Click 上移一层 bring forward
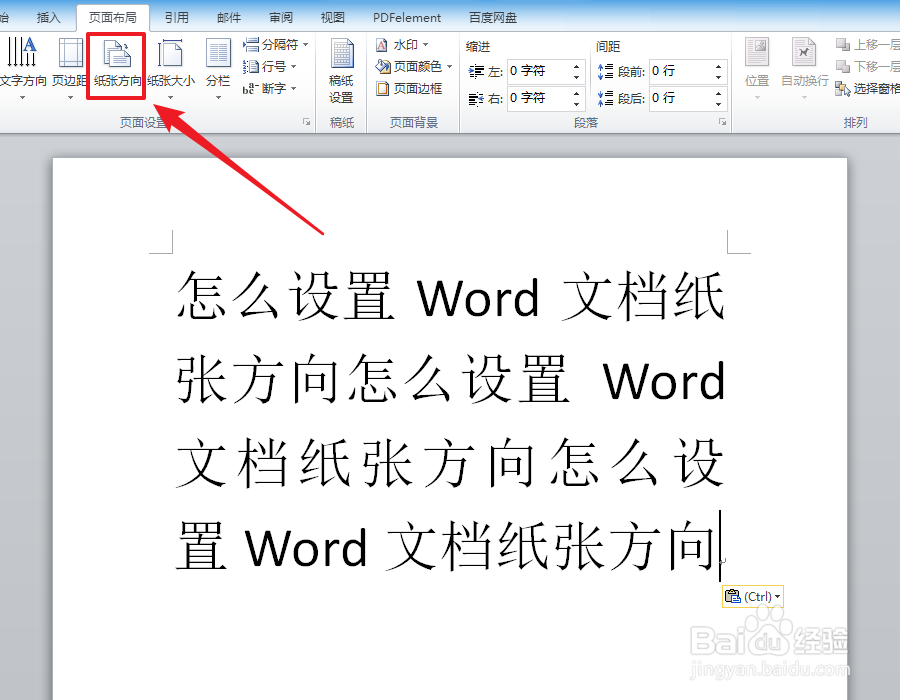Viewport: 900px width, 700px height. pos(867,45)
